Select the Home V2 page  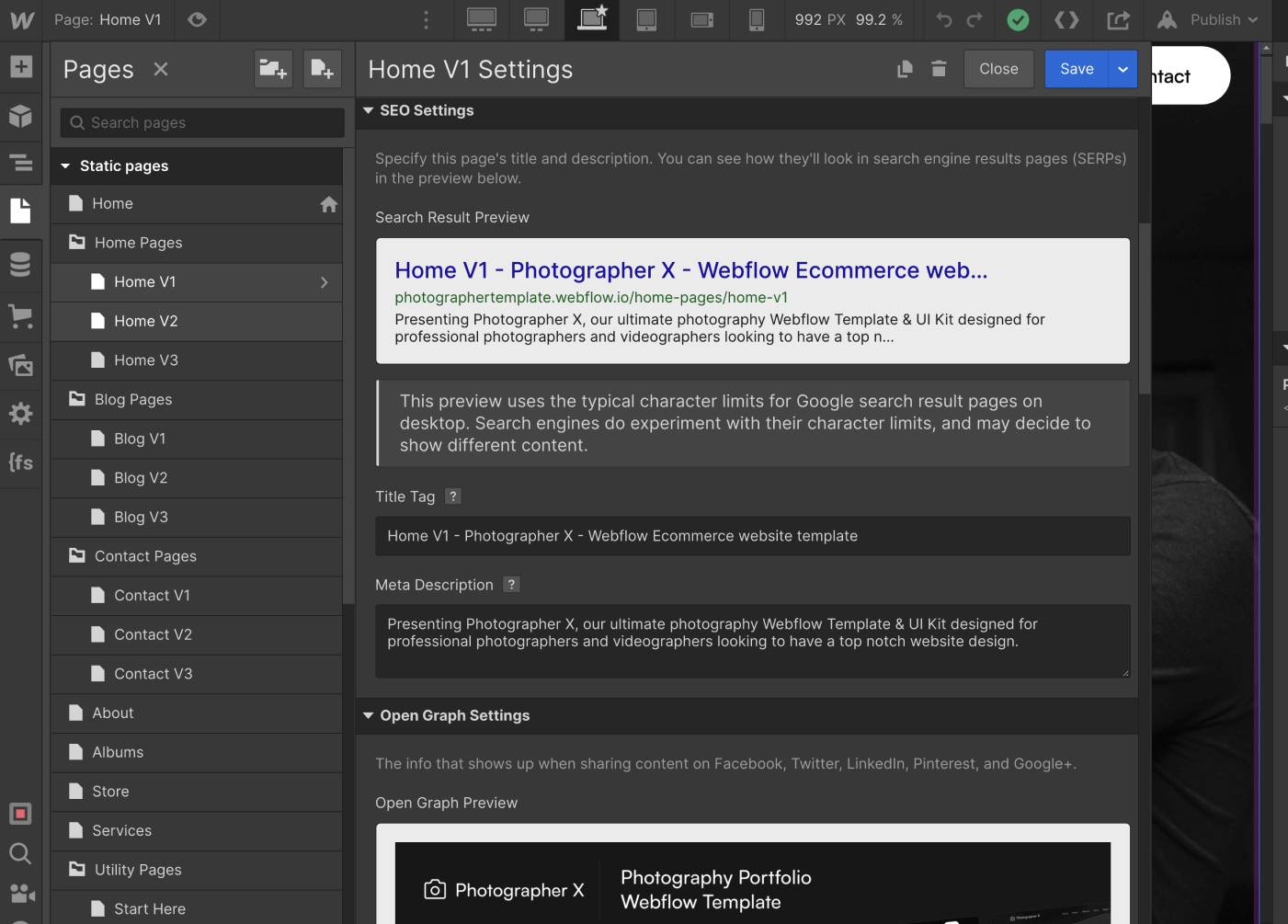coord(197,321)
